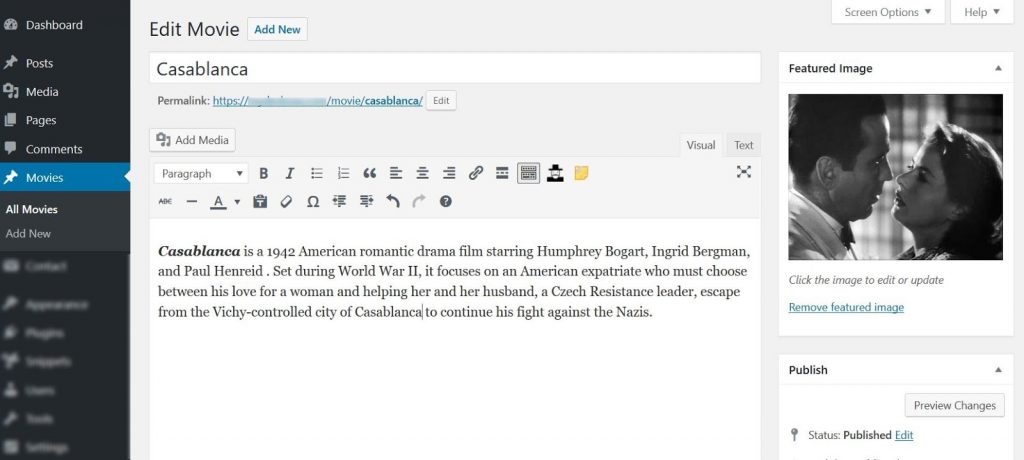Toggle the bulleted list button
Image resolution: width=1024 pixels, height=460 pixels.
coord(317,173)
